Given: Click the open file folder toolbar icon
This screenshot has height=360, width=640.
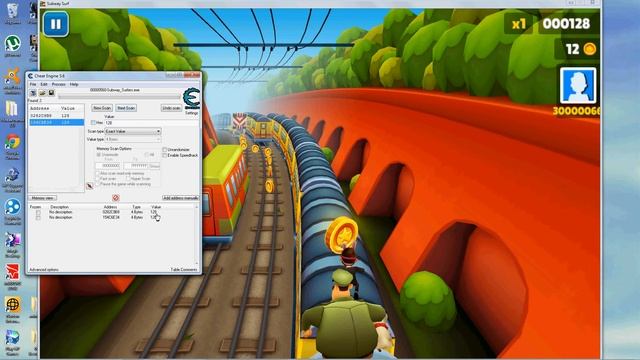Looking at the screenshot, I should click(42, 93).
